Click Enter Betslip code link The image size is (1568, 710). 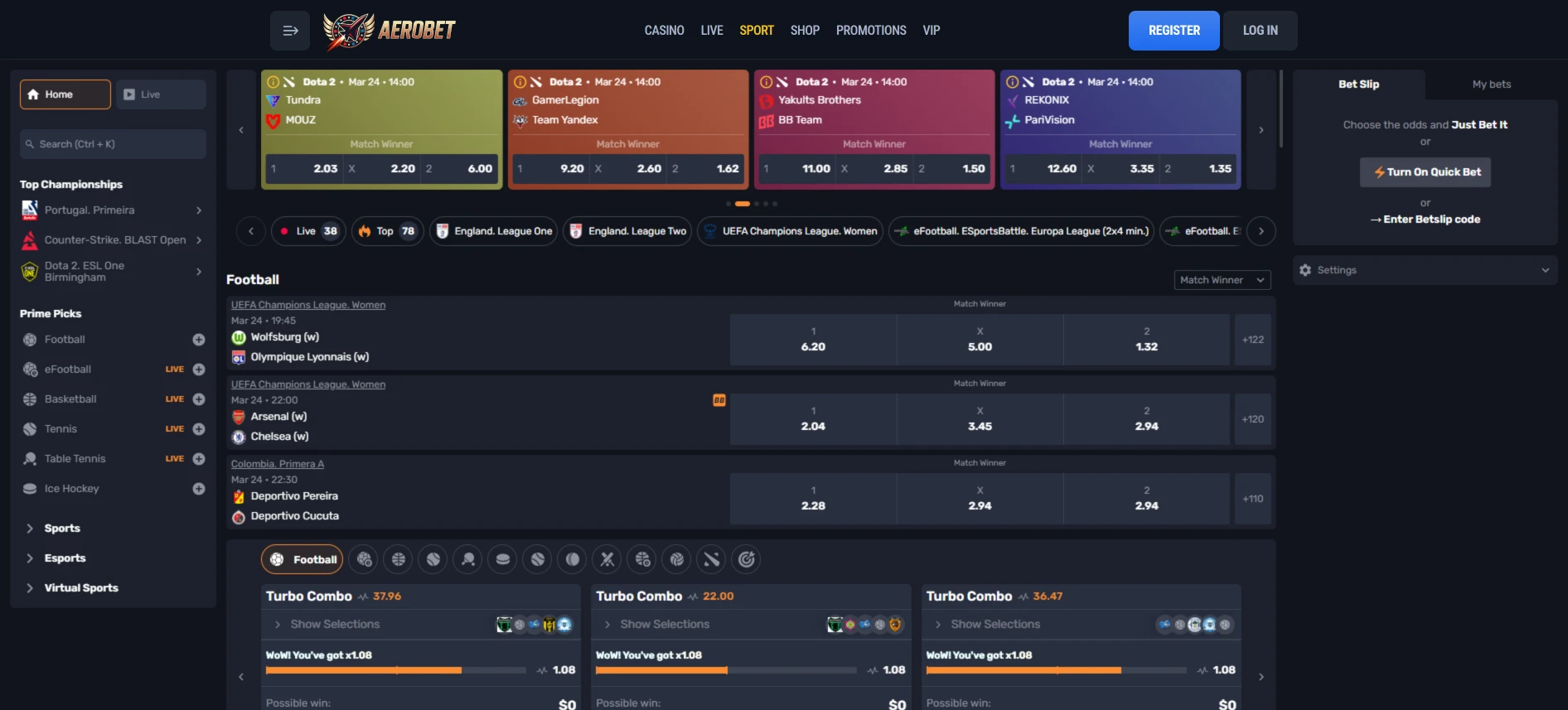coord(1425,220)
